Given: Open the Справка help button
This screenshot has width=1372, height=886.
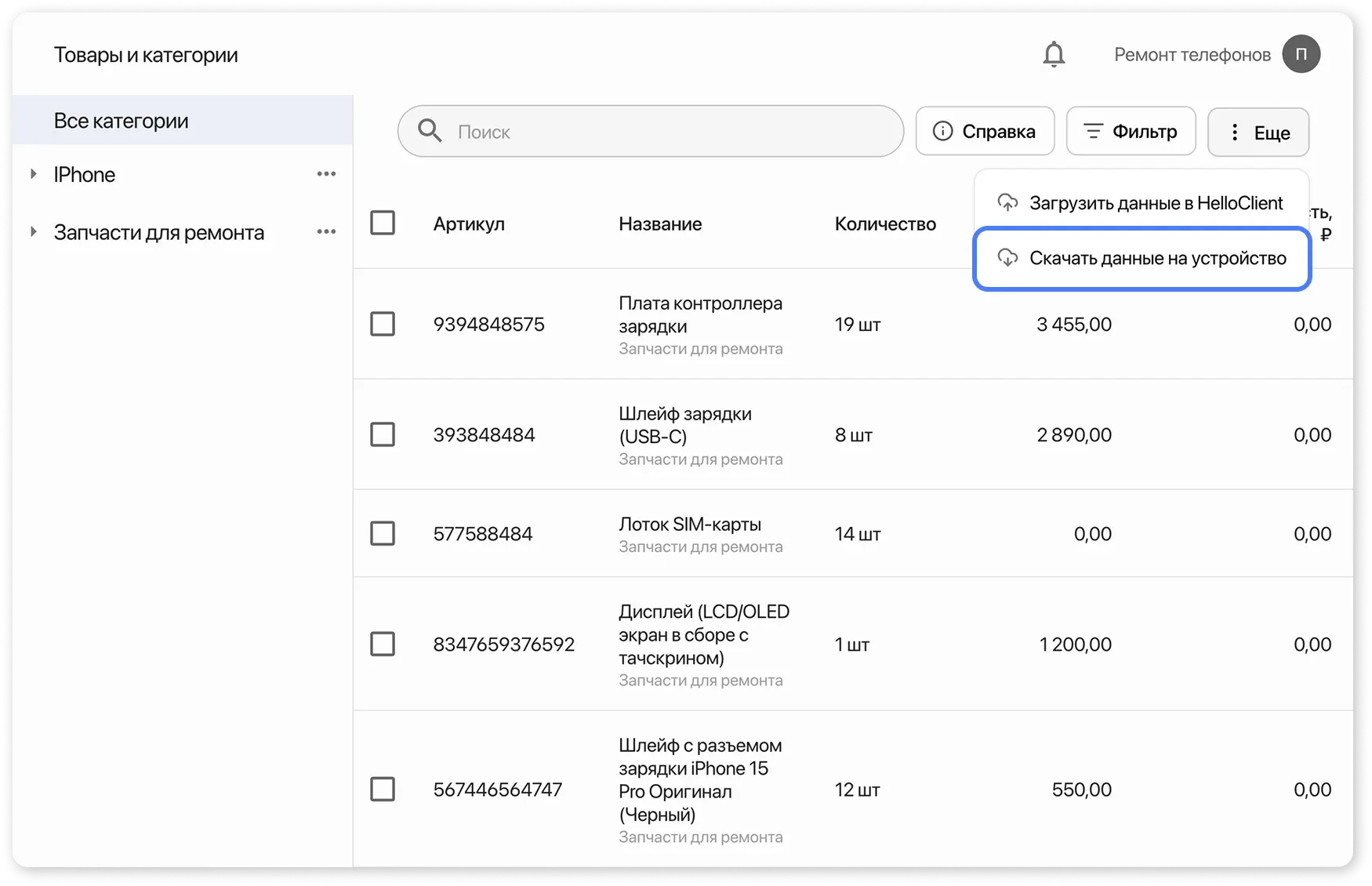Looking at the screenshot, I should (x=985, y=131).
